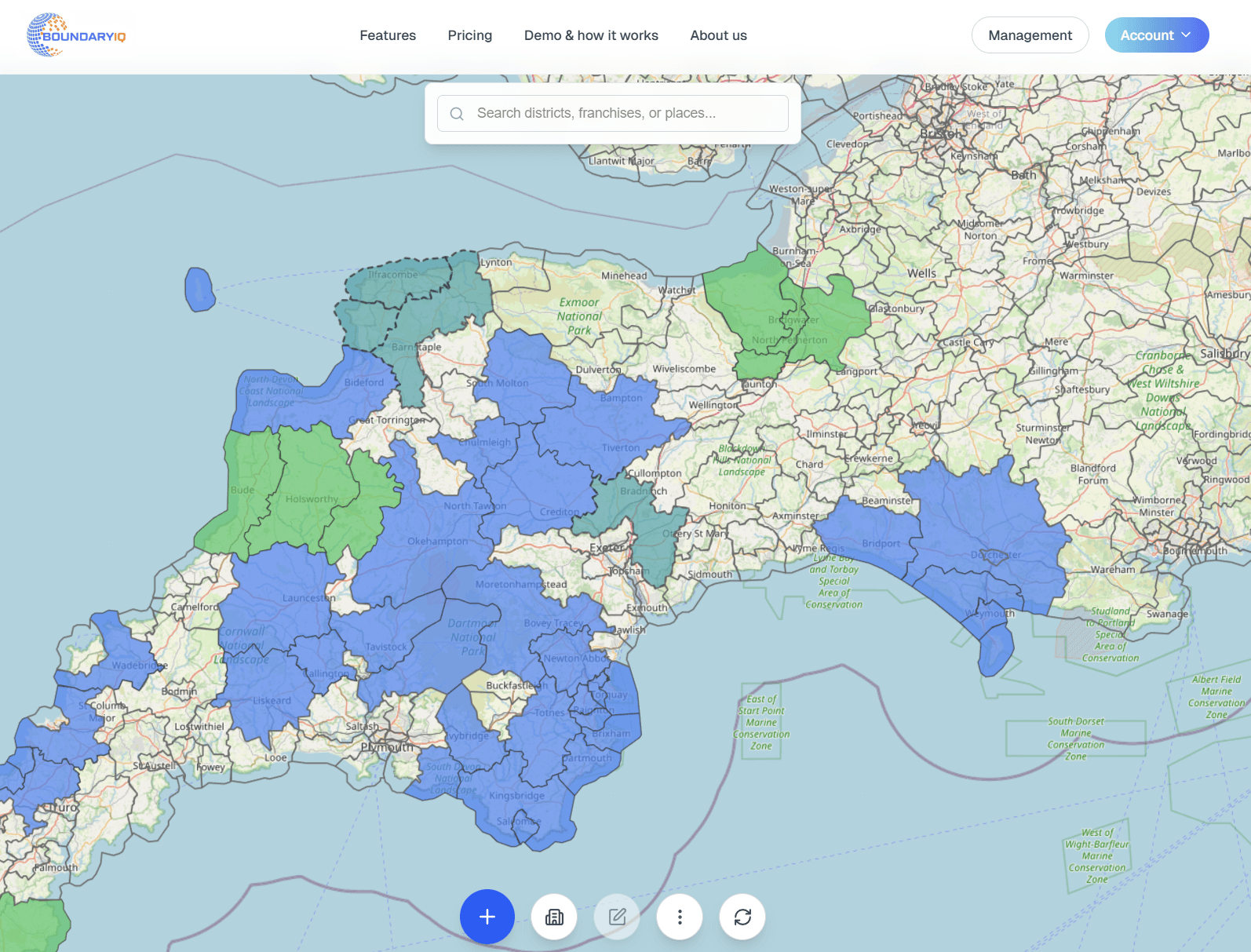Click the Honiton map label
Screen dimensions: 1251x952
coord(728,506)
